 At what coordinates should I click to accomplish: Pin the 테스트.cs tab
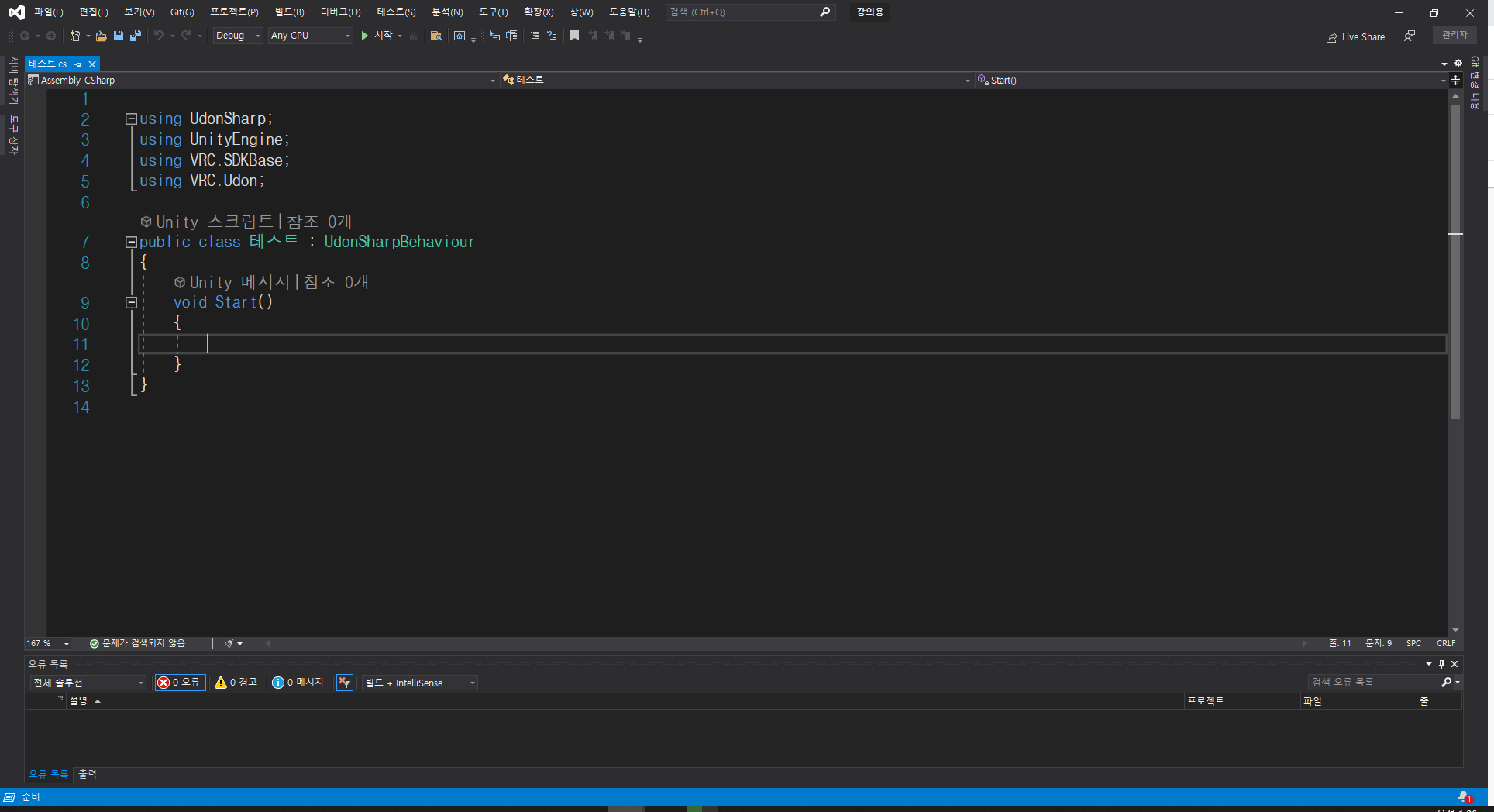click(x=78, y=64)
